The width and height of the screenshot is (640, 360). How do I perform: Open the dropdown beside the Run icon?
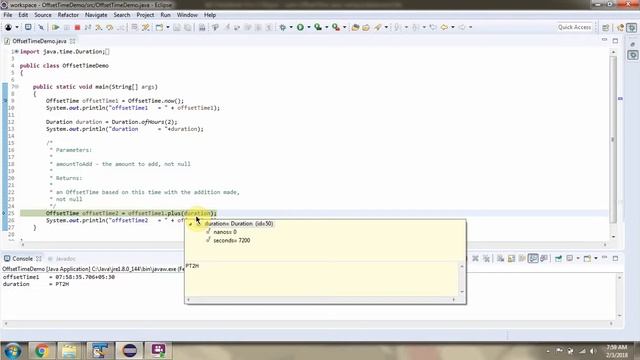[x=309, y=27]
